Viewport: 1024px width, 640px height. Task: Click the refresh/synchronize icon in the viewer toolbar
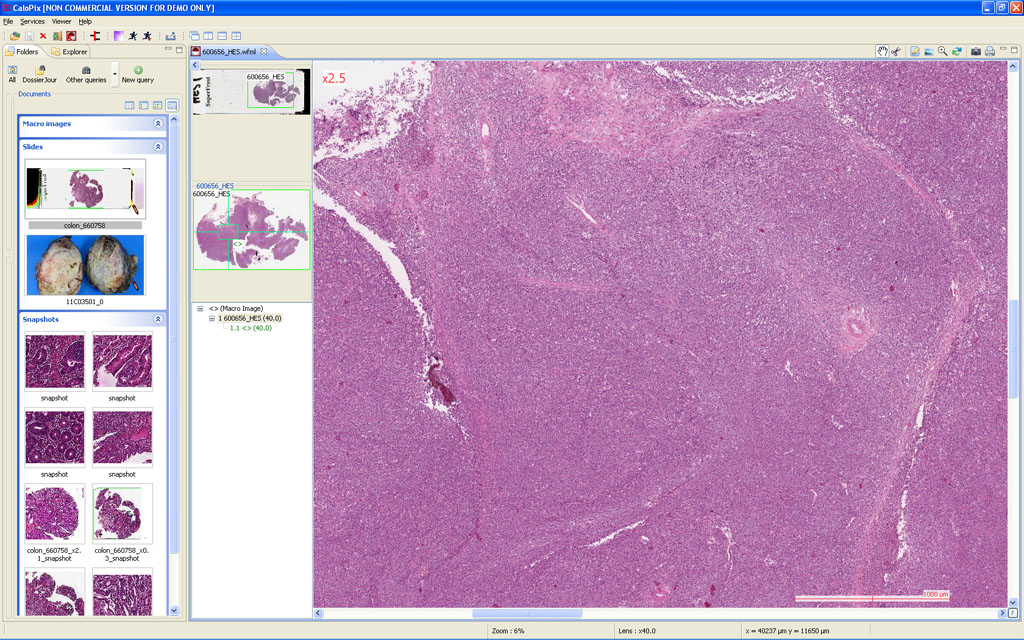click(x=957, y=51)
